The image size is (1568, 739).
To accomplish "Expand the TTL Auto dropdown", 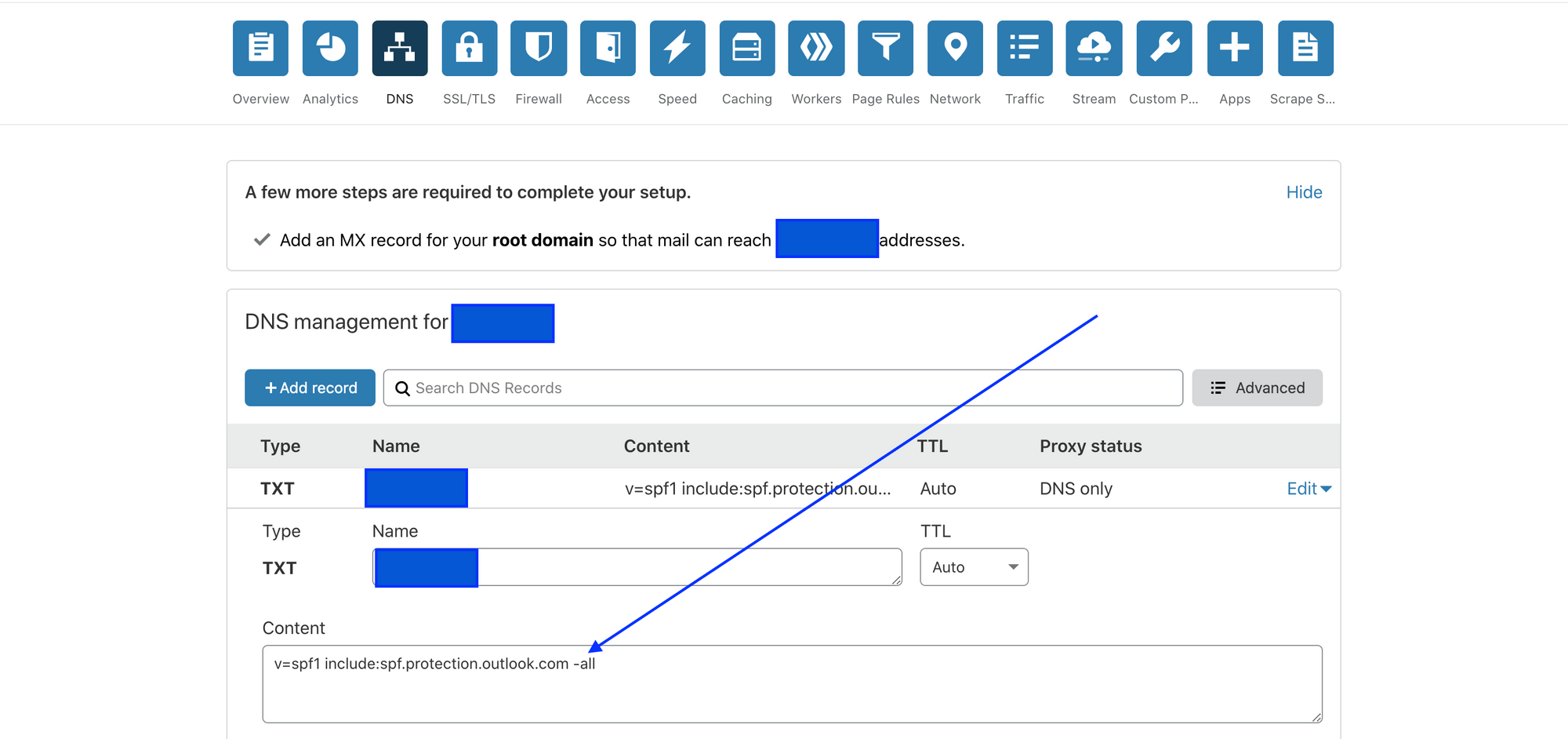I will [974, 567].
